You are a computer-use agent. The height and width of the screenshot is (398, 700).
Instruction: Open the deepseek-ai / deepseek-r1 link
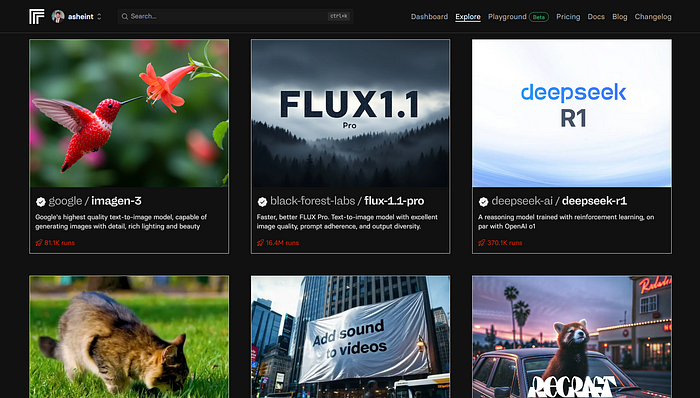[x=559, y=201]
